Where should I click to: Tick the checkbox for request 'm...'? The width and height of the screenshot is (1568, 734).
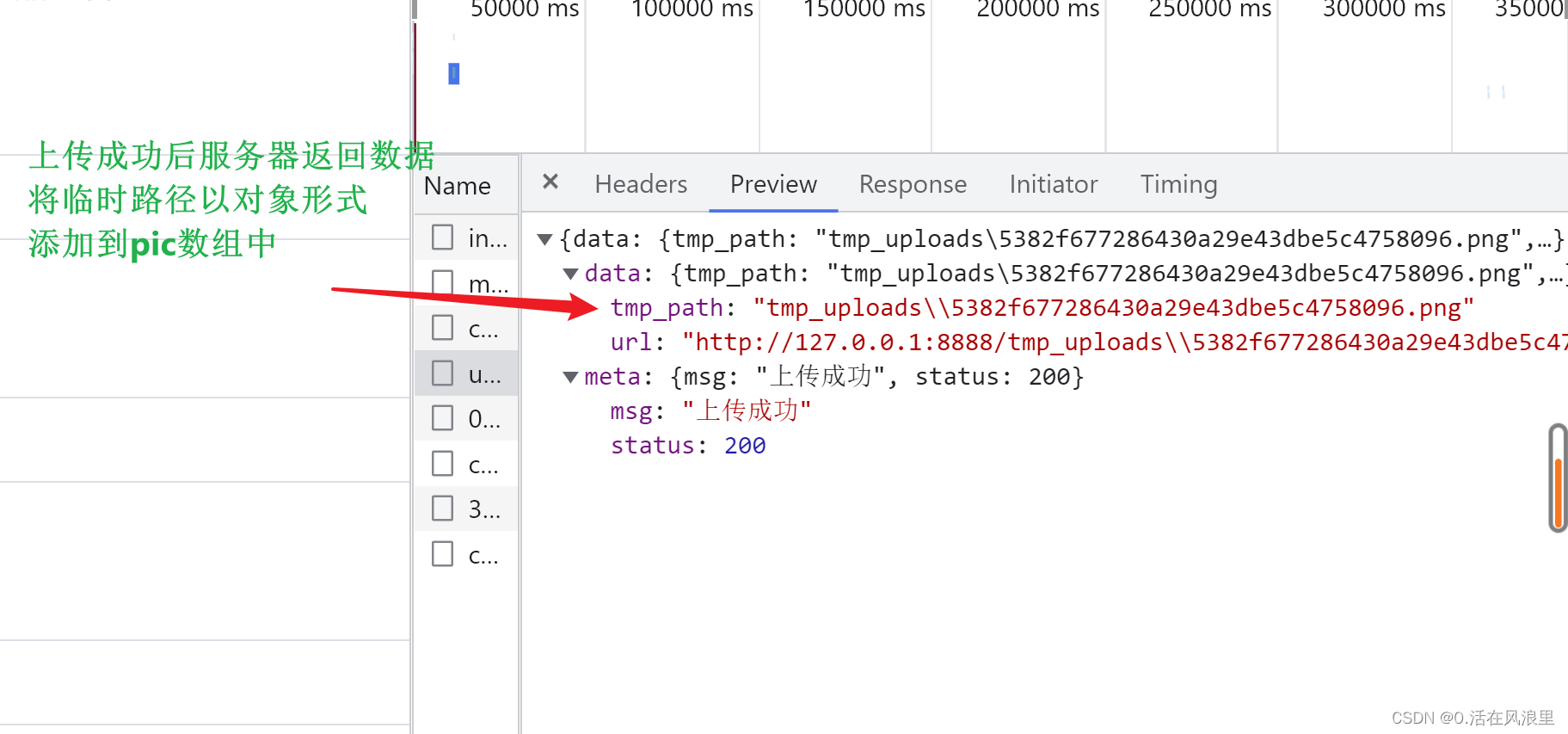[443, 282]
